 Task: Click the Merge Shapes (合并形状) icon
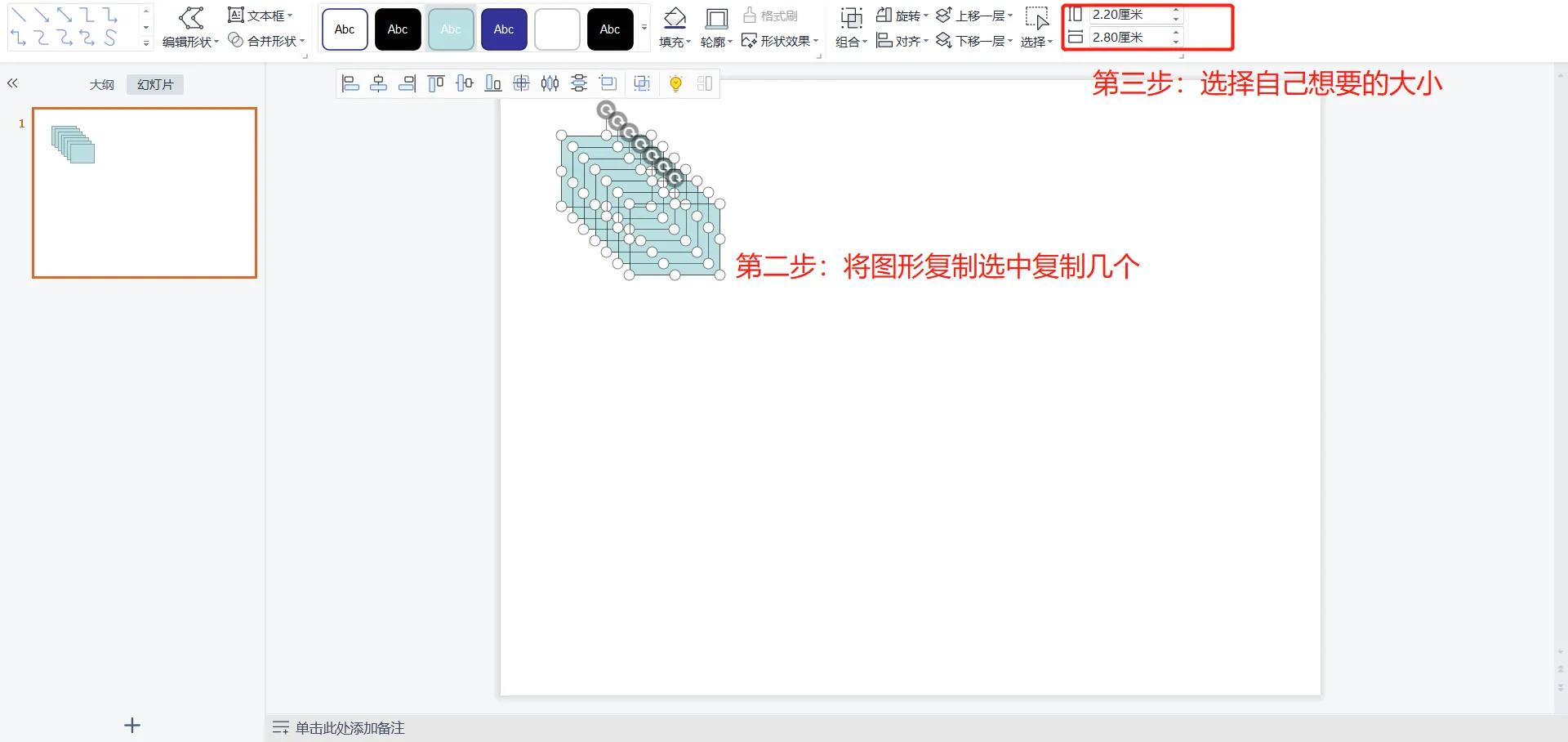235,40
